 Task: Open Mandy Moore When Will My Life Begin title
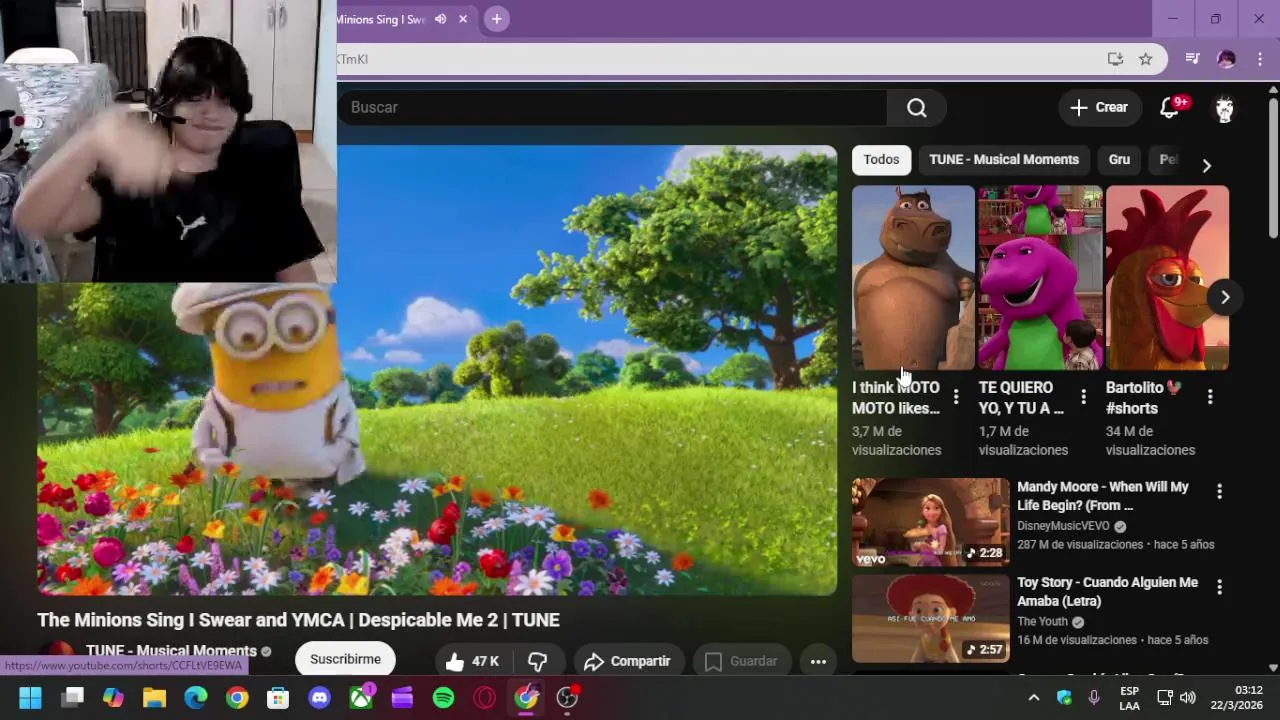click(x=1103, y=496)
